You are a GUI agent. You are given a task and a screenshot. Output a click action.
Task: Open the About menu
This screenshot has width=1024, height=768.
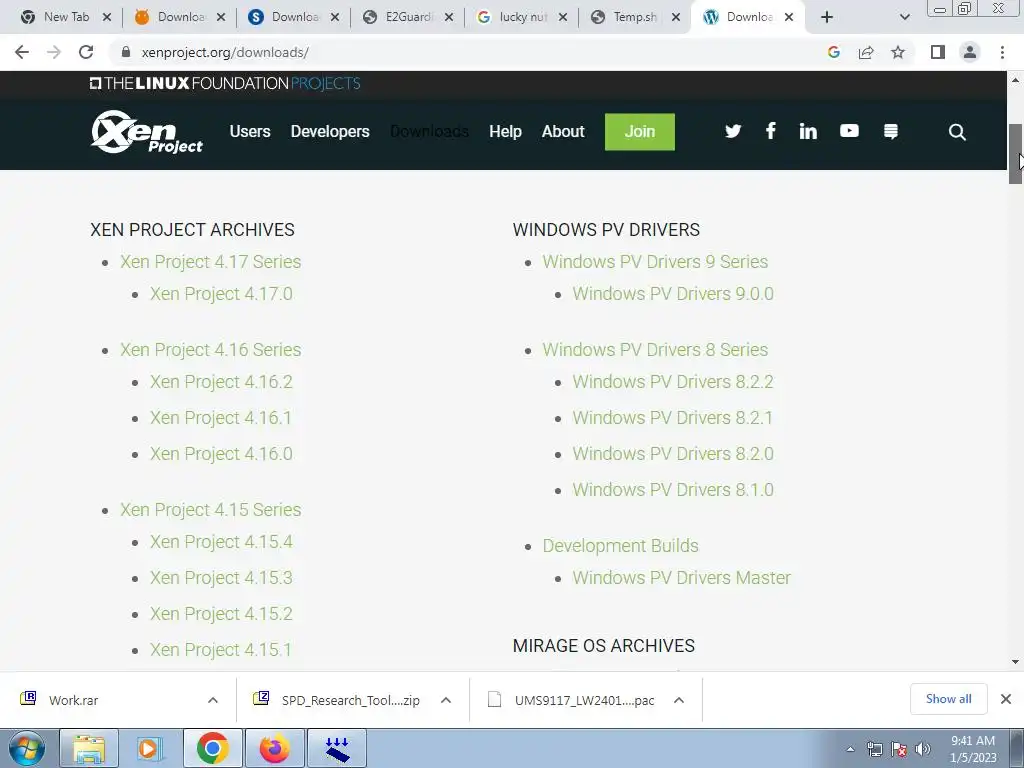coord(563,131)
